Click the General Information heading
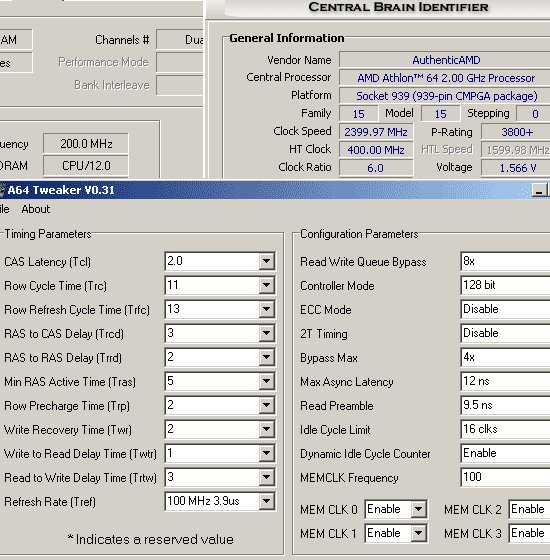This screenshot has height=560, width=550. pos(287,38)
